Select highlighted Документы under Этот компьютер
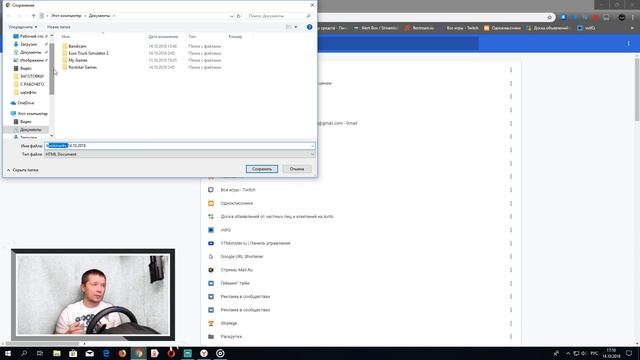The image size is (640, 360). coord(30,129)
